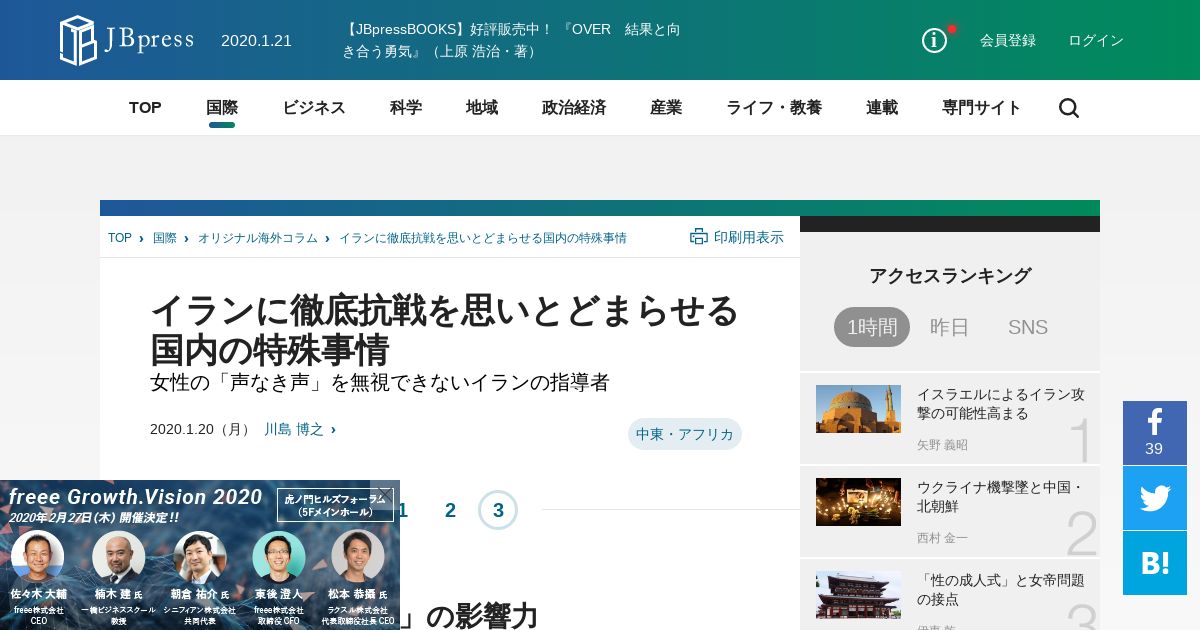Share on Facebook button
The height and width of the screenshot is (630, 1200).
[1154, 433]
